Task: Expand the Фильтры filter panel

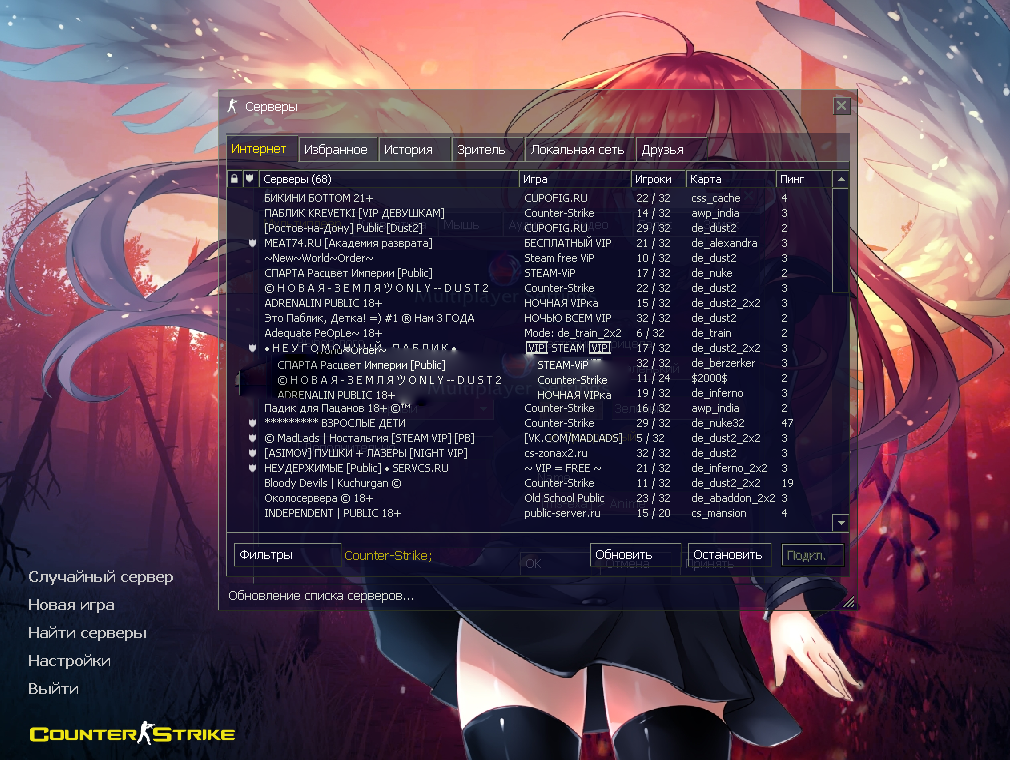Action: [287, 555]
